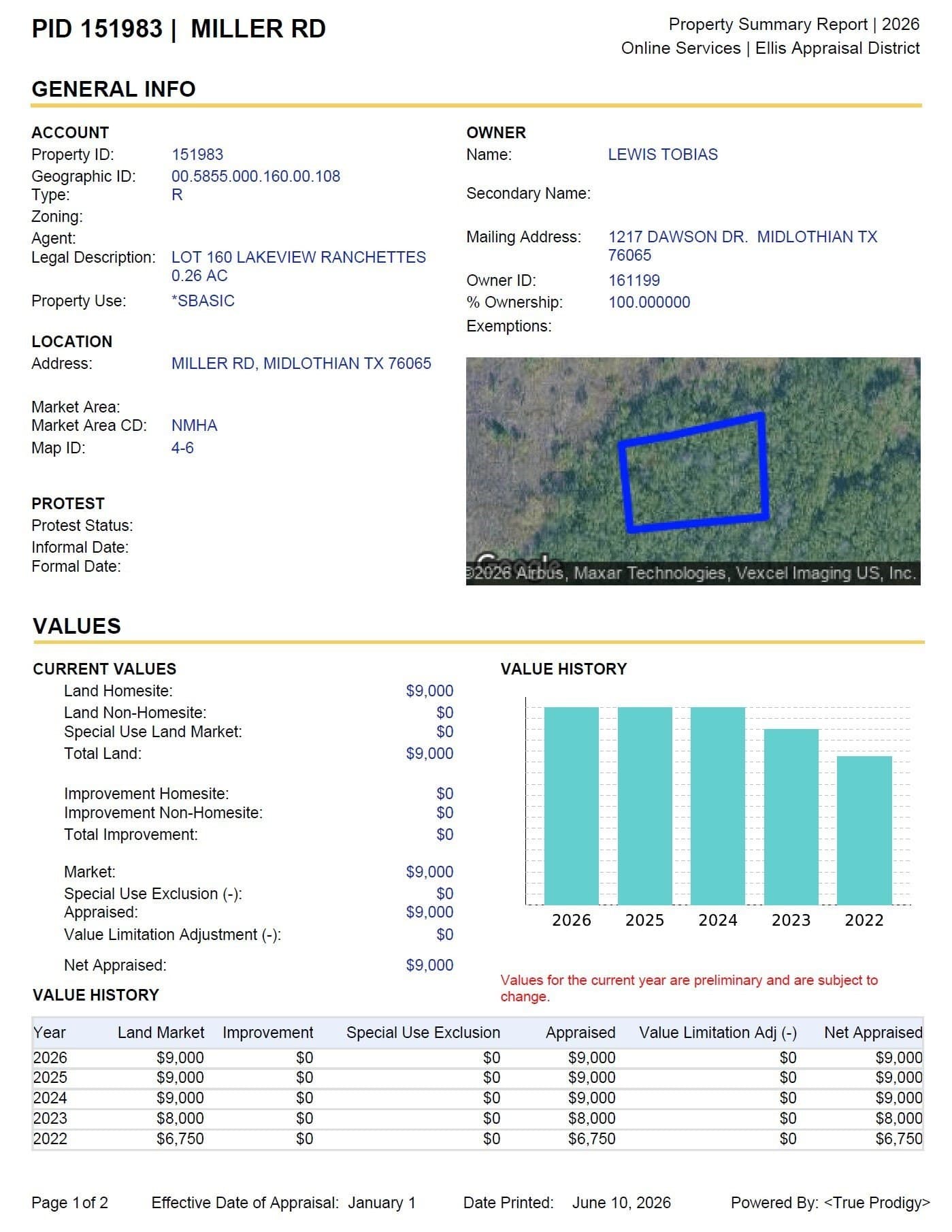Select the Net Appraised current value $9,000
This screenshot has height=1232, width=952.
pos(429,965)
